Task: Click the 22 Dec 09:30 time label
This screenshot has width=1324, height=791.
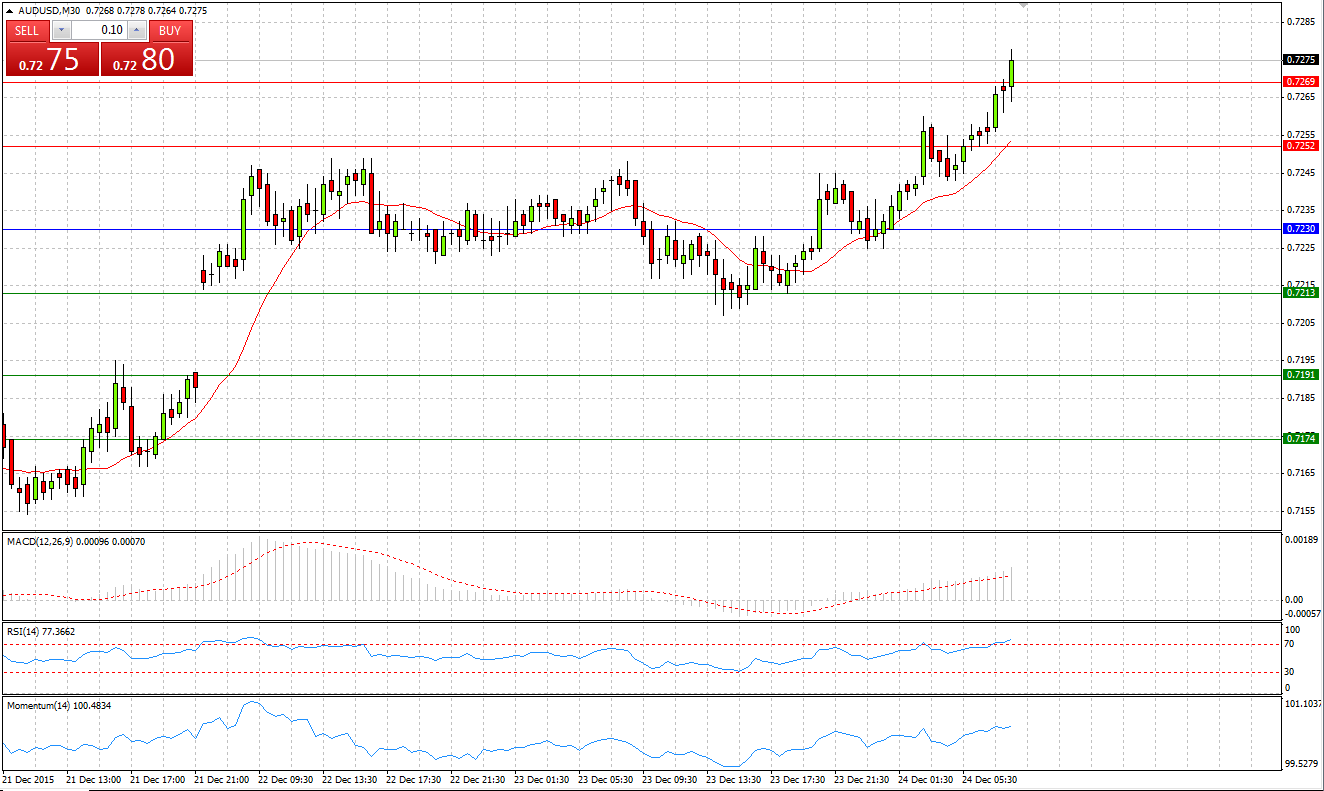Action: tap(287, 779)
